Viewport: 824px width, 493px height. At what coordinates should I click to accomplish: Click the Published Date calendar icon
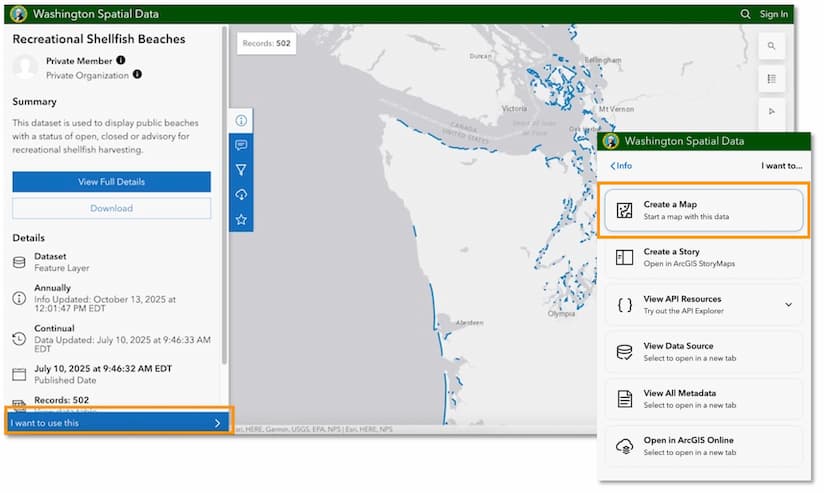tap(19, 374)
